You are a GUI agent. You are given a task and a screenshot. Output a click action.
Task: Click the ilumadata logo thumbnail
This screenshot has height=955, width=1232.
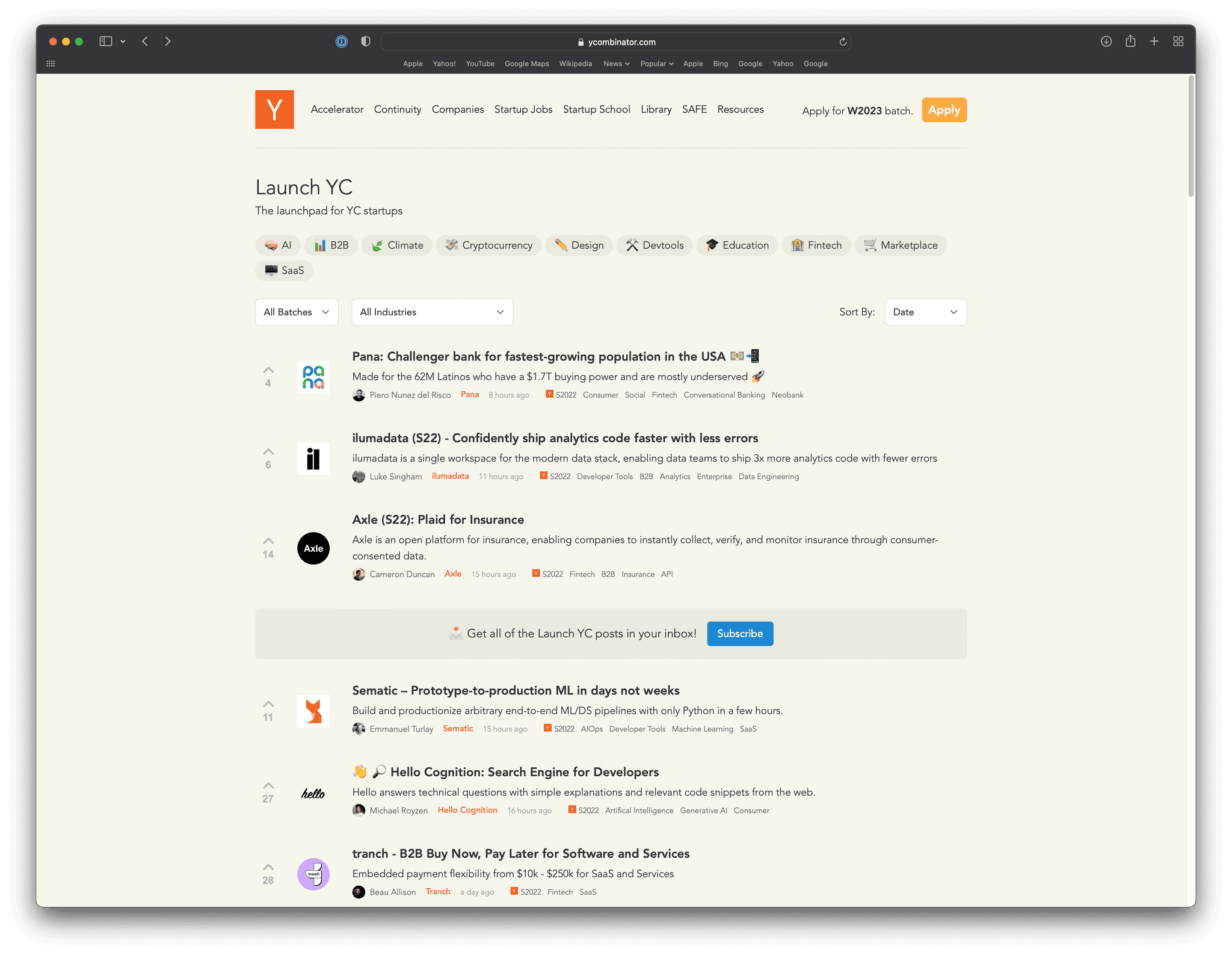tap(313, 459)
